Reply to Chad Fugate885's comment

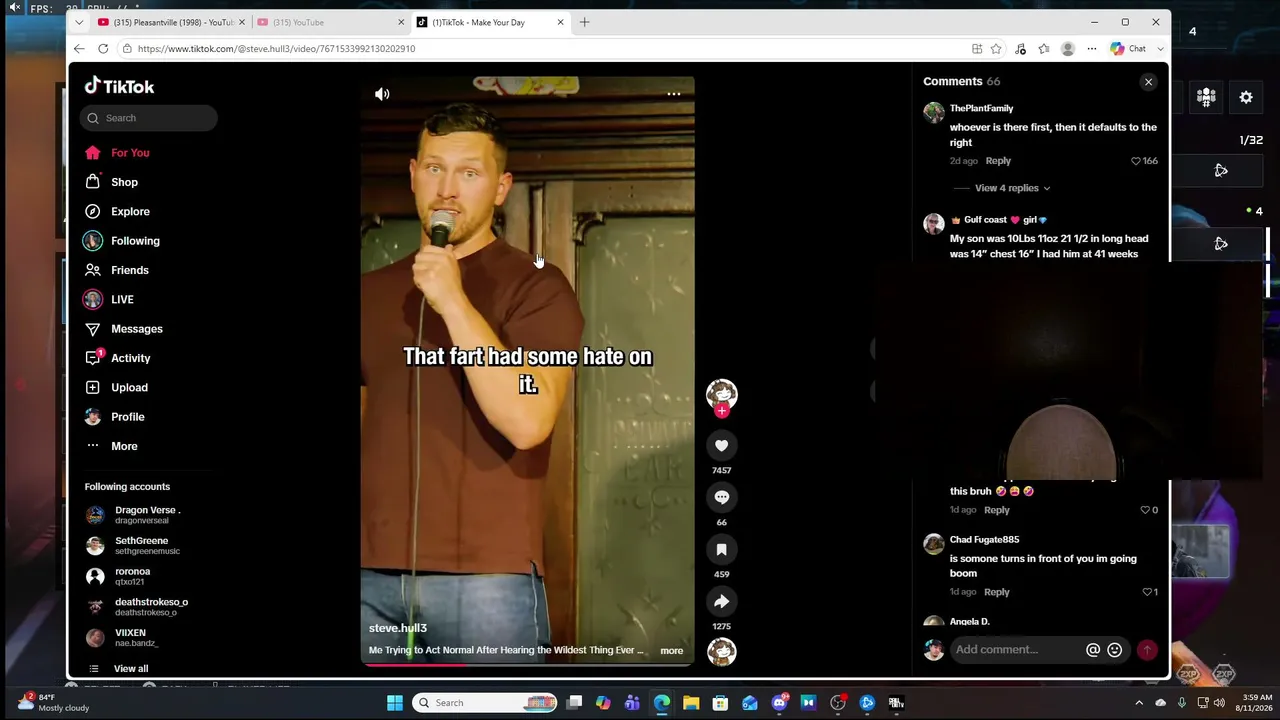pyautogui.click(x=997, y=592)
